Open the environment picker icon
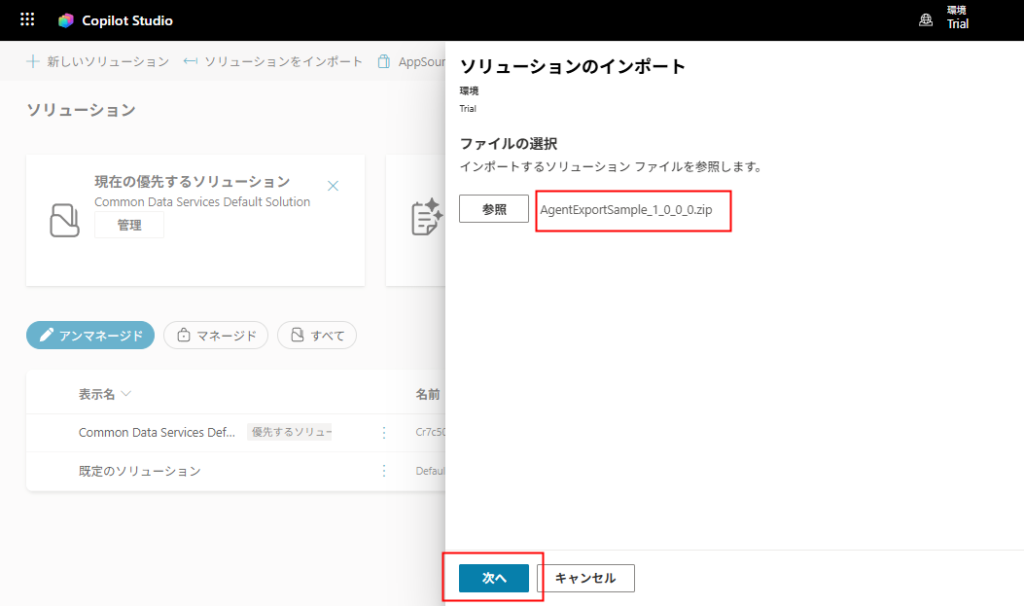The height and width of the screenshot is (606, 1024). coord(926,20)
